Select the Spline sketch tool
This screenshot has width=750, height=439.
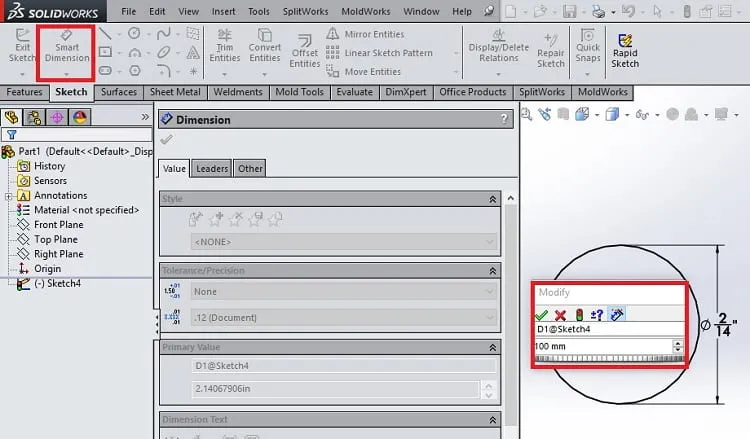click(164, 33)
